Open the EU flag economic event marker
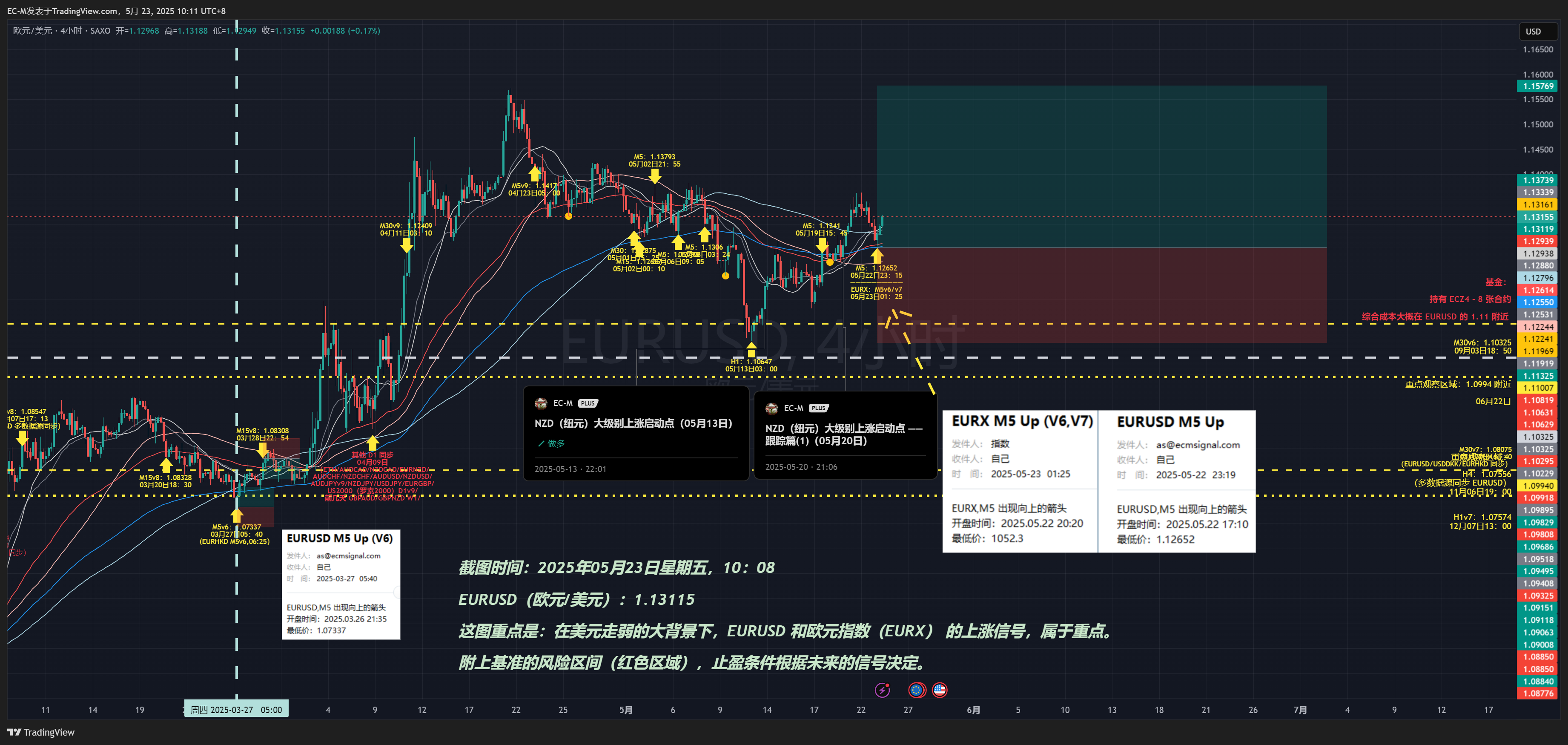Image resolution: width=1568 pixels, height=745 pixels. point(917,690)
